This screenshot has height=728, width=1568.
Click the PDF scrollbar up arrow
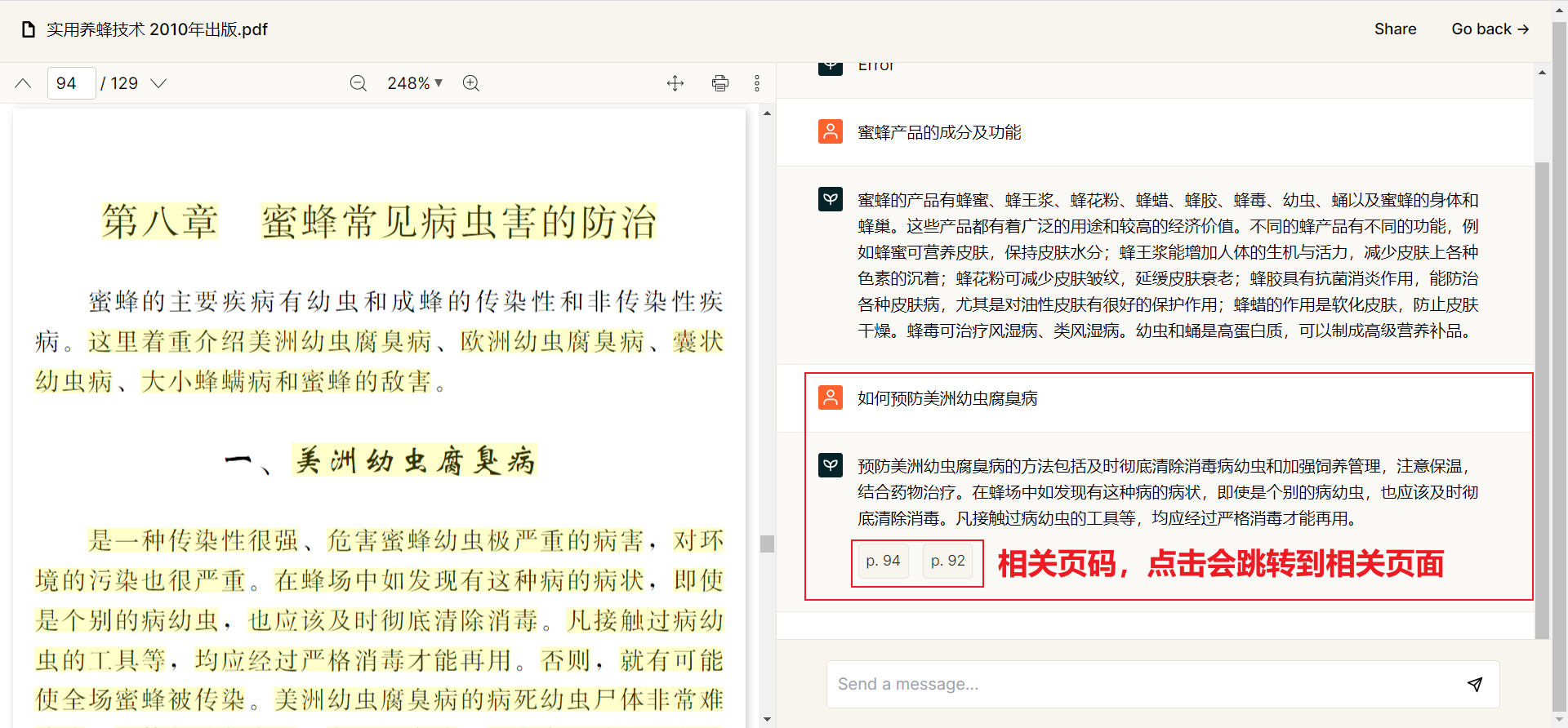coord(767,113)
